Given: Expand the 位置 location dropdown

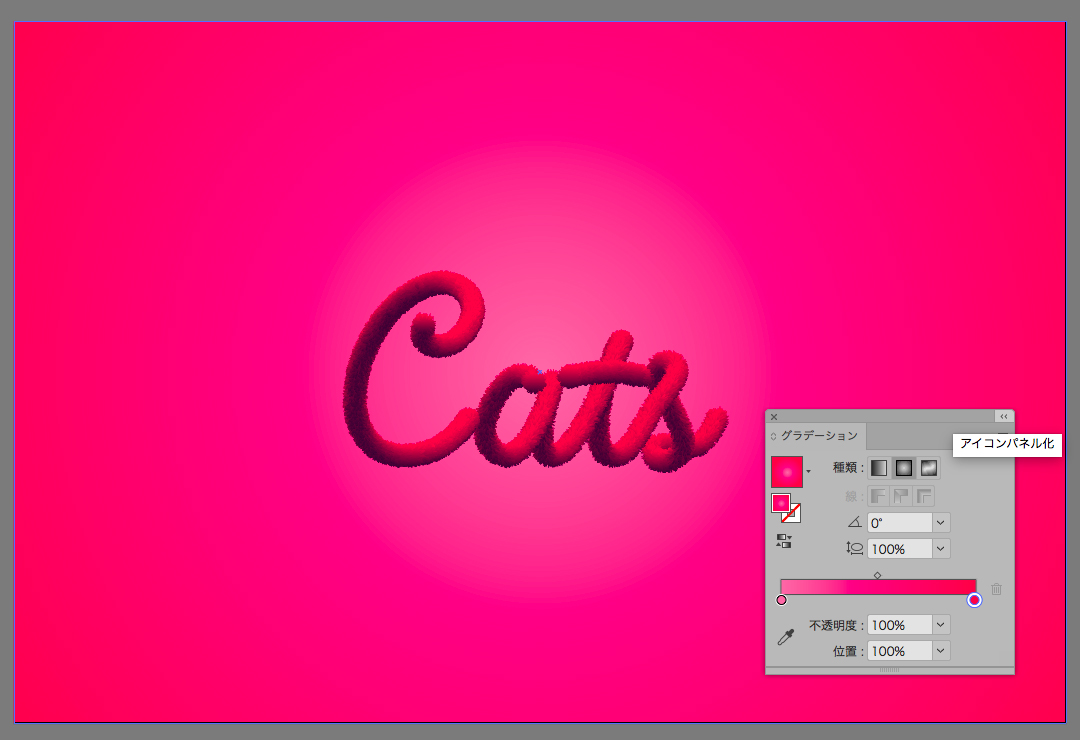Looking at the screenshot, I should click(940, 651).
